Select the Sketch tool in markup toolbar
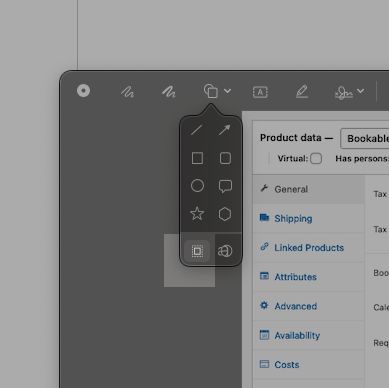The width and height of the screenshot is (389, 388). 127,92
